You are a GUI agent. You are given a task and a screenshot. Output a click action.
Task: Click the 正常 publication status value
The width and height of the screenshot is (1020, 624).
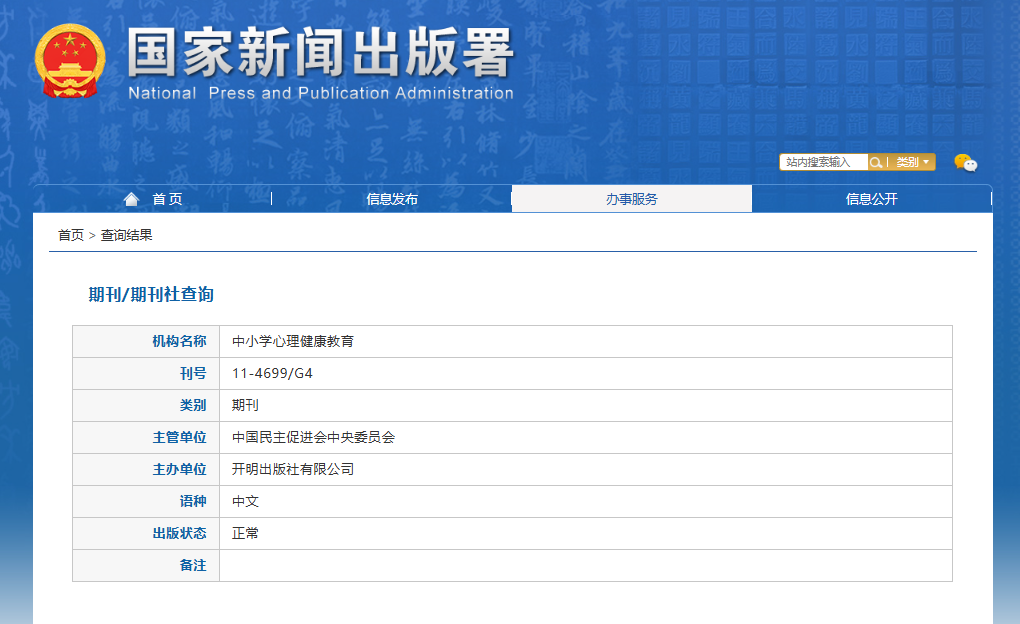[x=245, y=533]
